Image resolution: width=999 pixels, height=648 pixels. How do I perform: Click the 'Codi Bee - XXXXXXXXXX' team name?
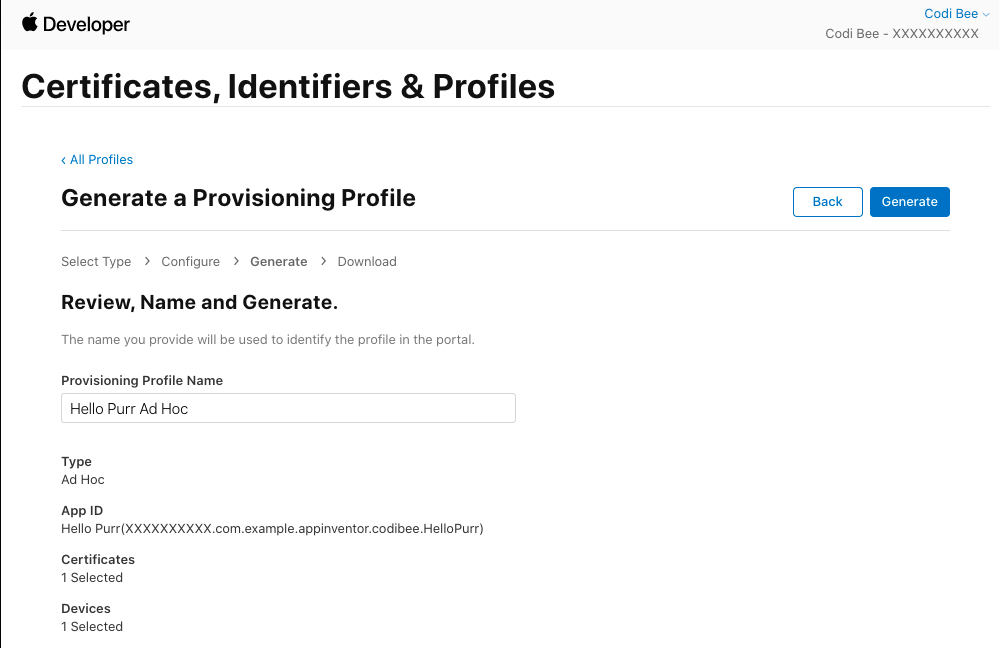[x=901, y=34]
